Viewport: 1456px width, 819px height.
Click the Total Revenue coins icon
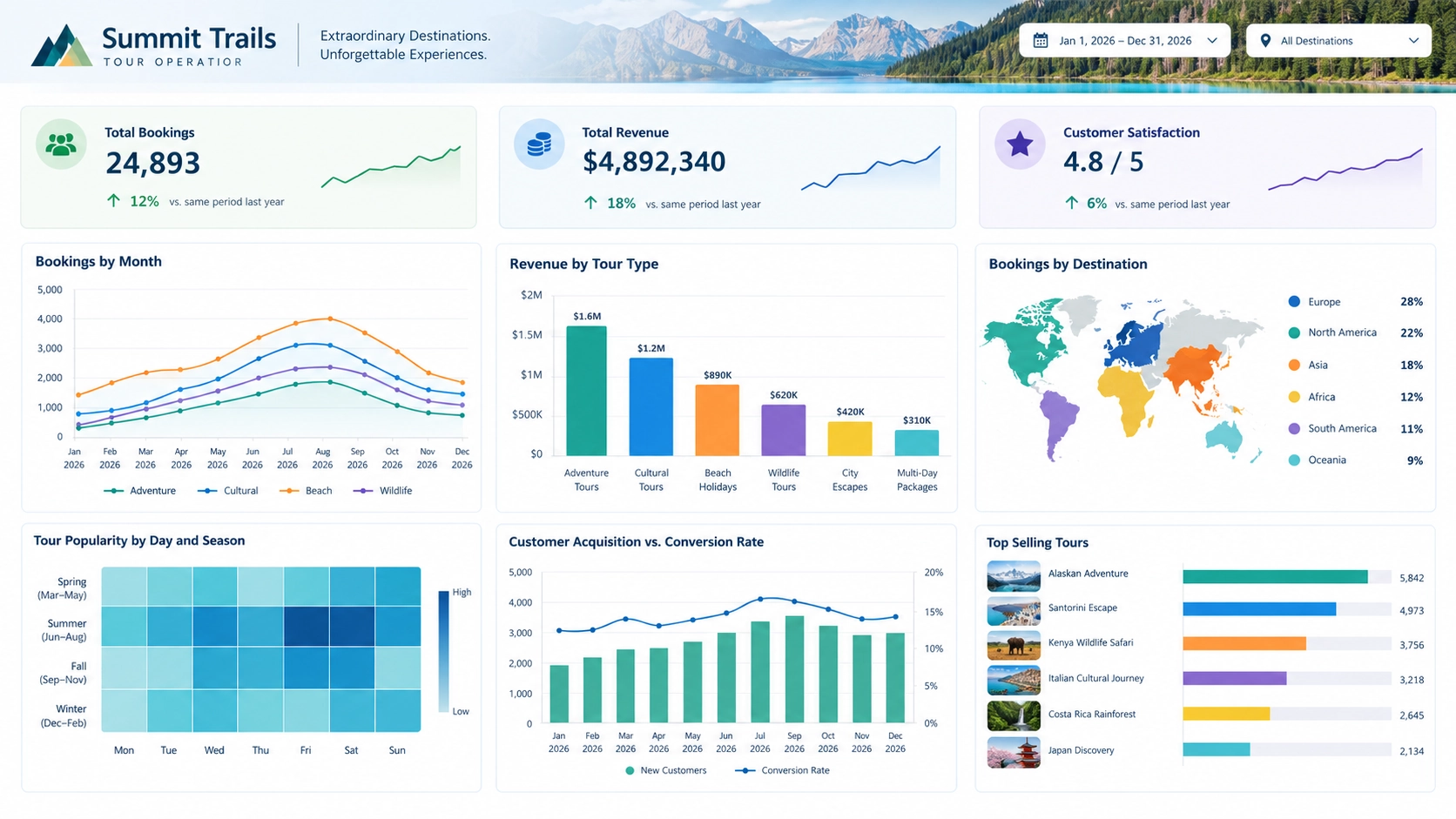tap(539, 144)
